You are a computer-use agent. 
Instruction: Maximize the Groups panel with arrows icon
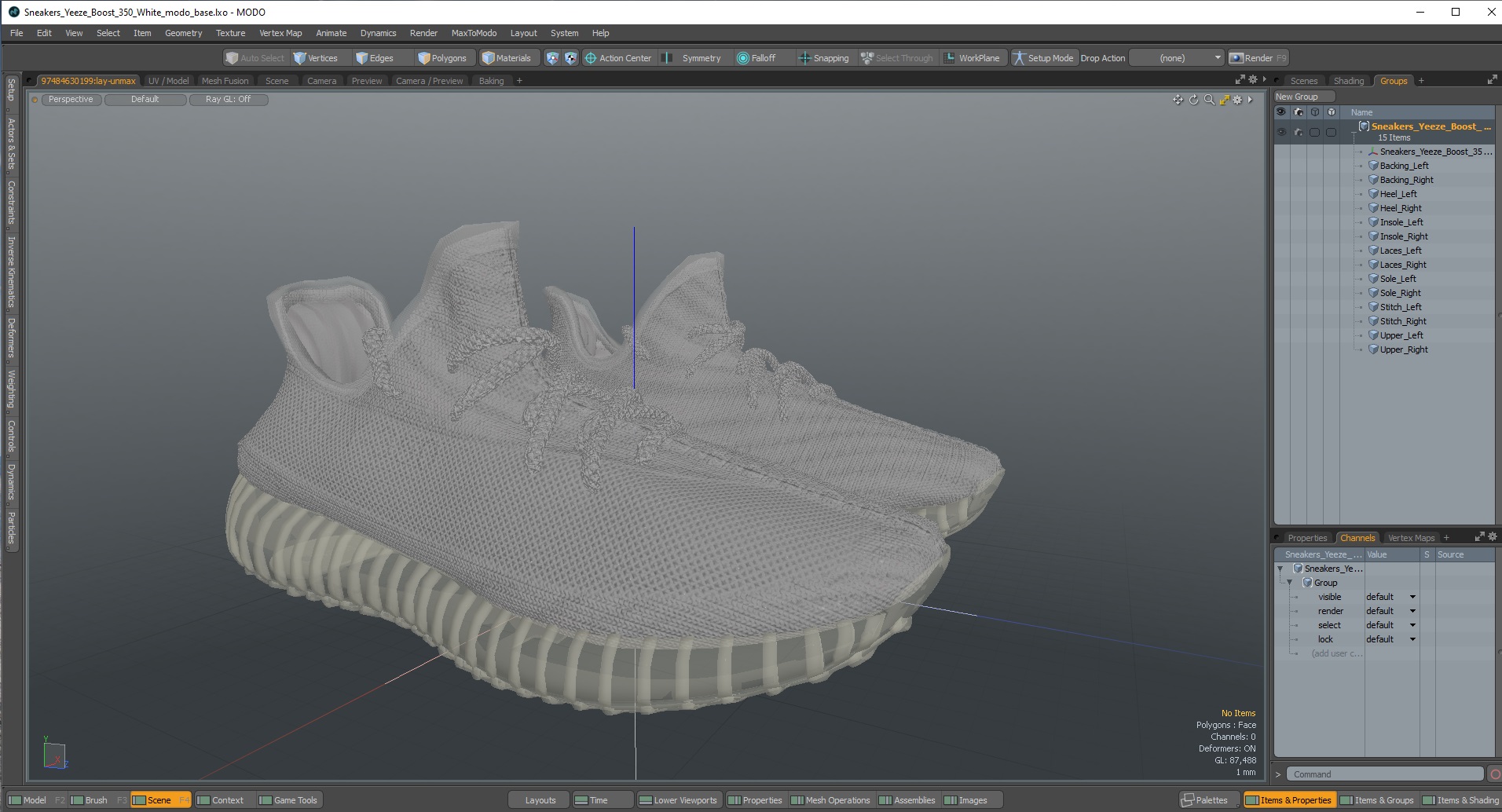pos(1492,80)
